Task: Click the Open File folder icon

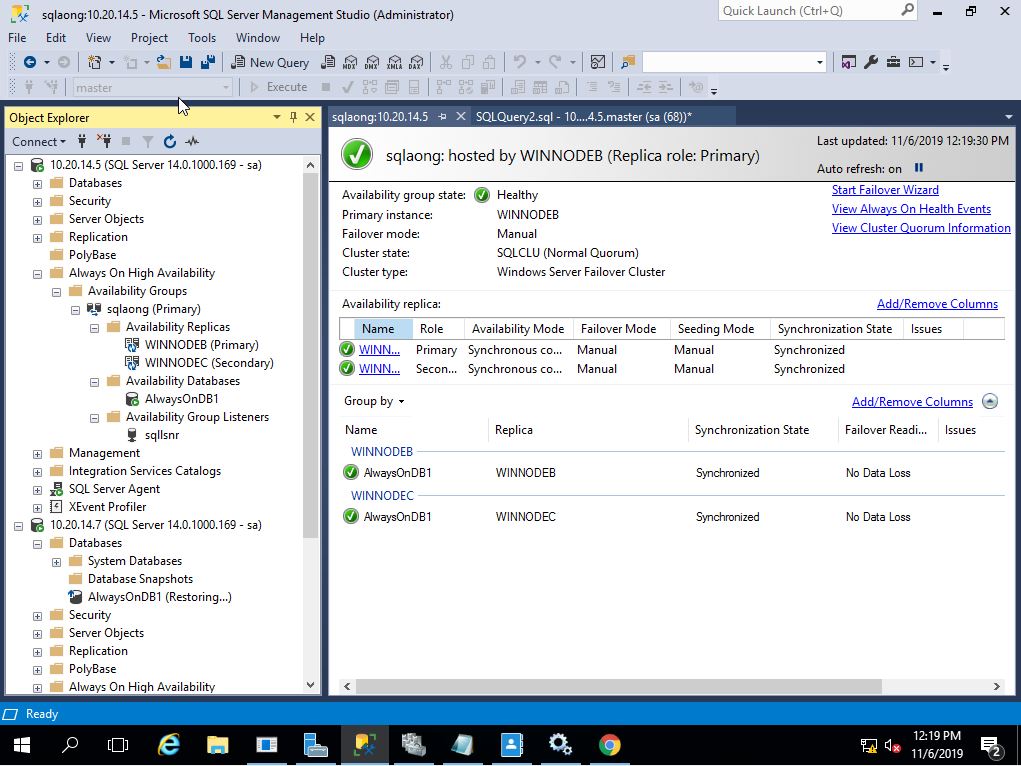Action: point(164,62)
